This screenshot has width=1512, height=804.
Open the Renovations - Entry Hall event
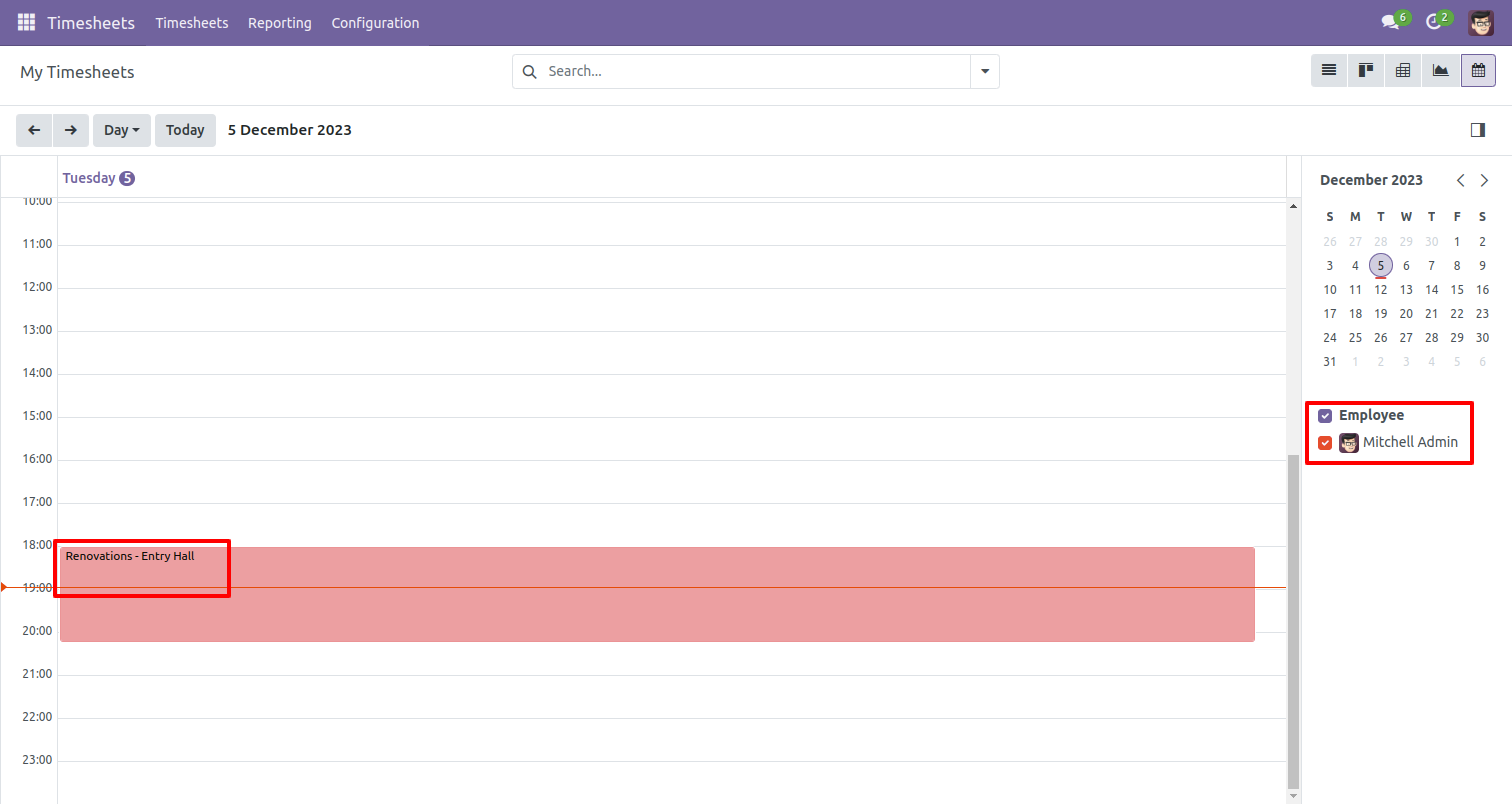tap(657, 594)
